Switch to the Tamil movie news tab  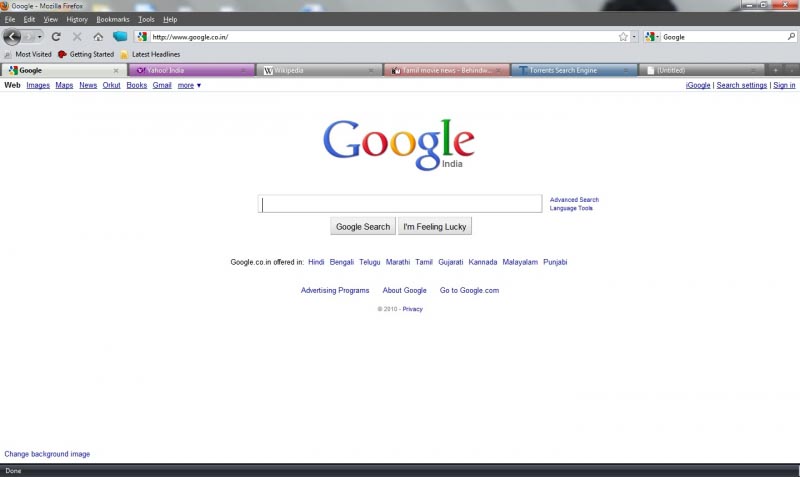point(446,70)
